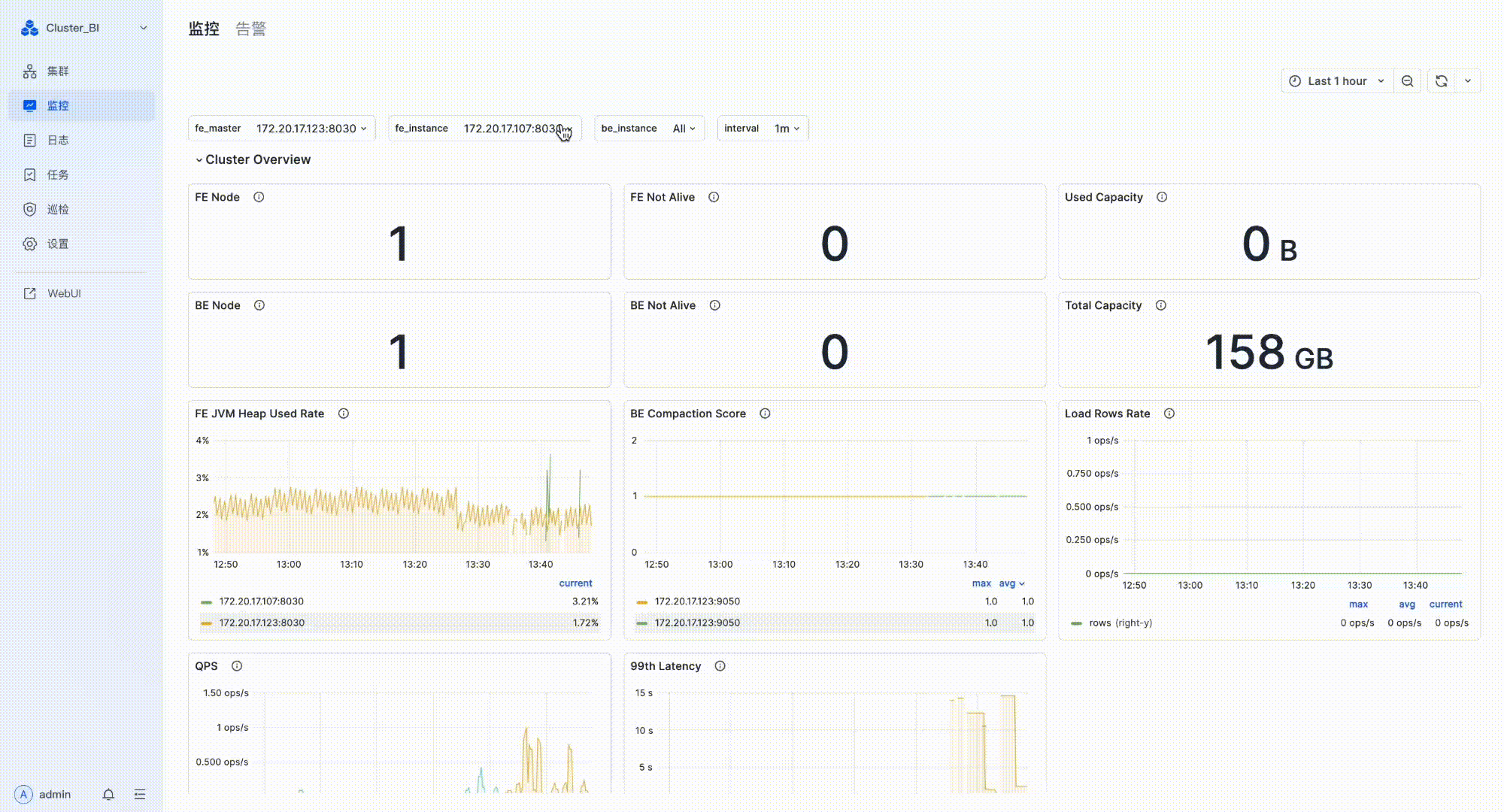Toggle rows (right-y) legend series
This screenshot has width=1504, height=812.
pos(1120,623)
